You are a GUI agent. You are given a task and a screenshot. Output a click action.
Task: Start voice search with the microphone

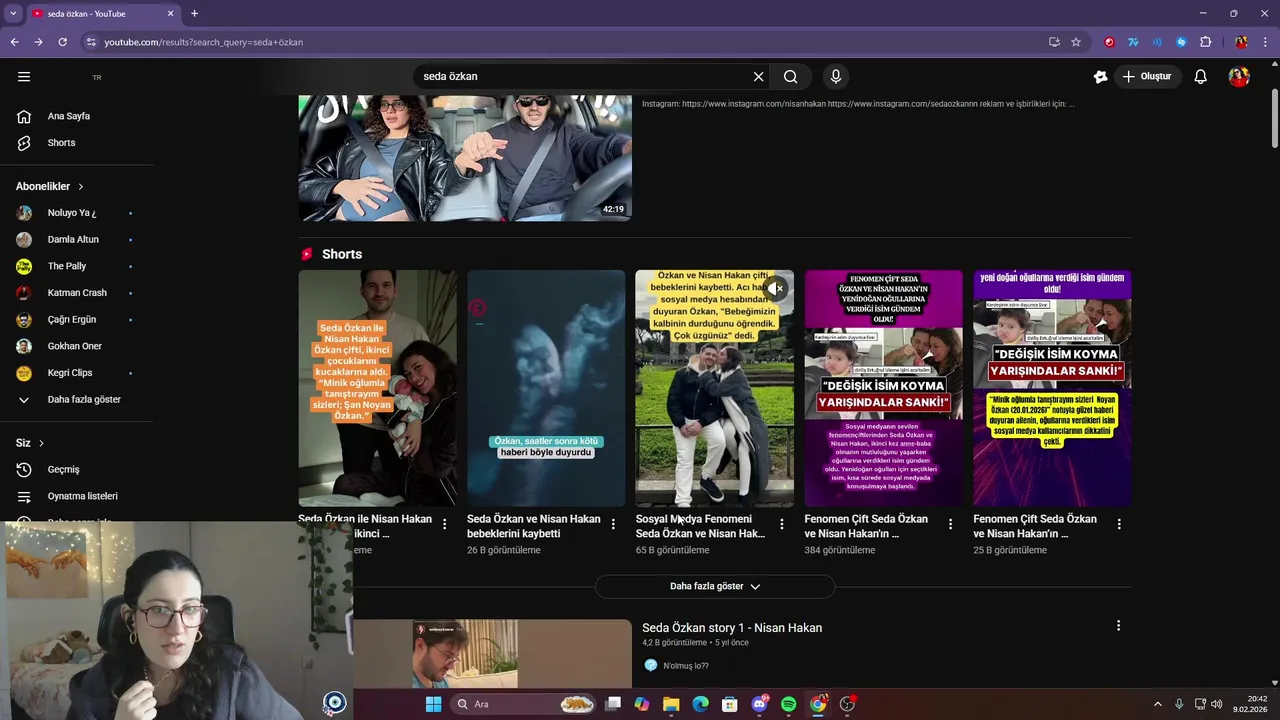pos(836,77)
